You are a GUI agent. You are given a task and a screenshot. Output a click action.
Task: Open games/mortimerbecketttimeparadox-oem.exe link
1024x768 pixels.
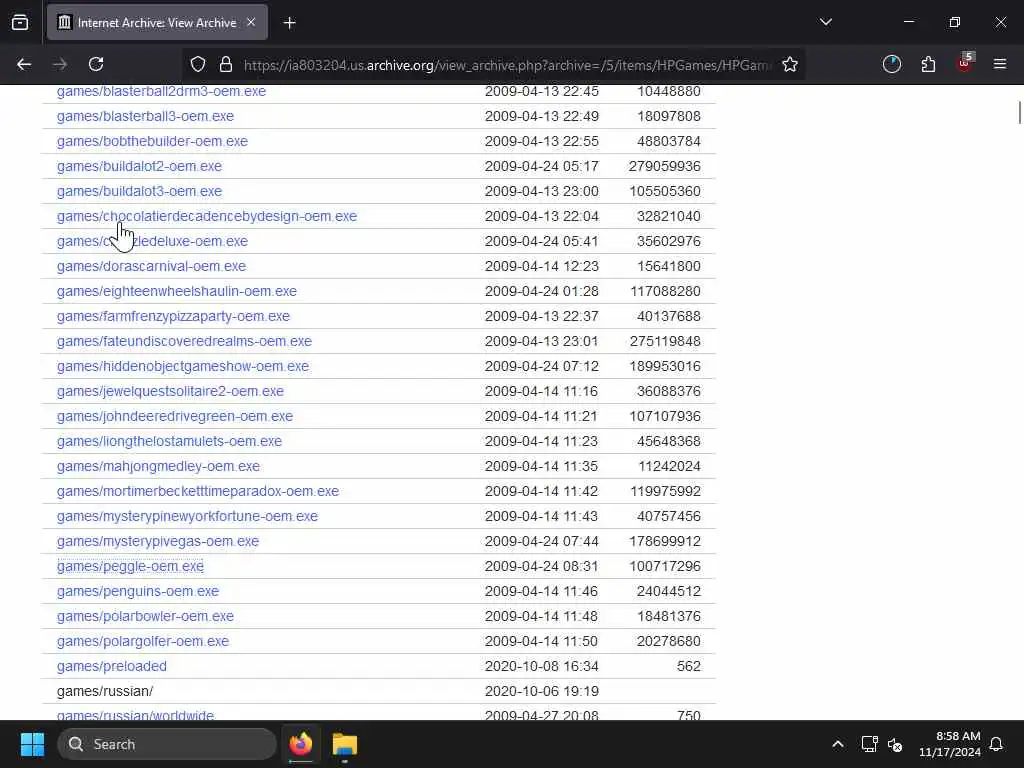(x=198, y=491)
